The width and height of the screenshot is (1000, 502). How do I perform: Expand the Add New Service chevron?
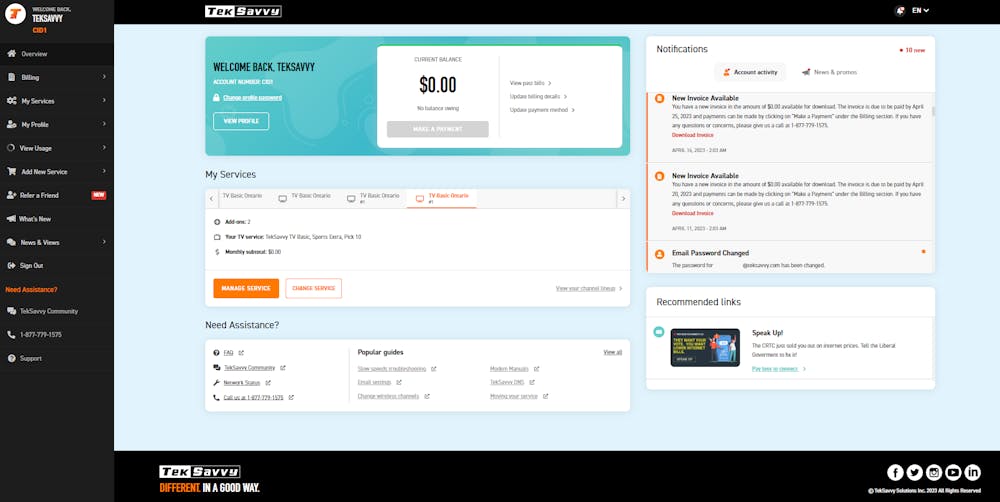(103, 172)
